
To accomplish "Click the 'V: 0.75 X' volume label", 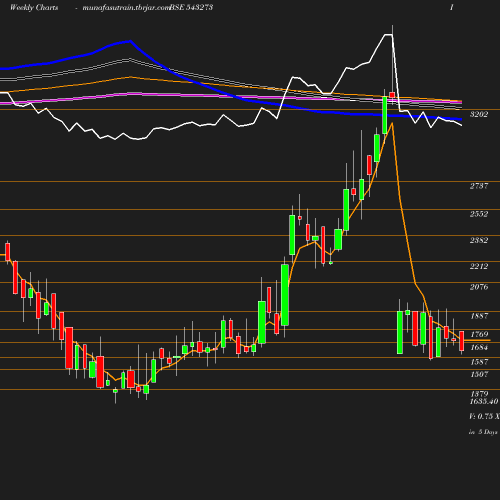I will point(484,416).
